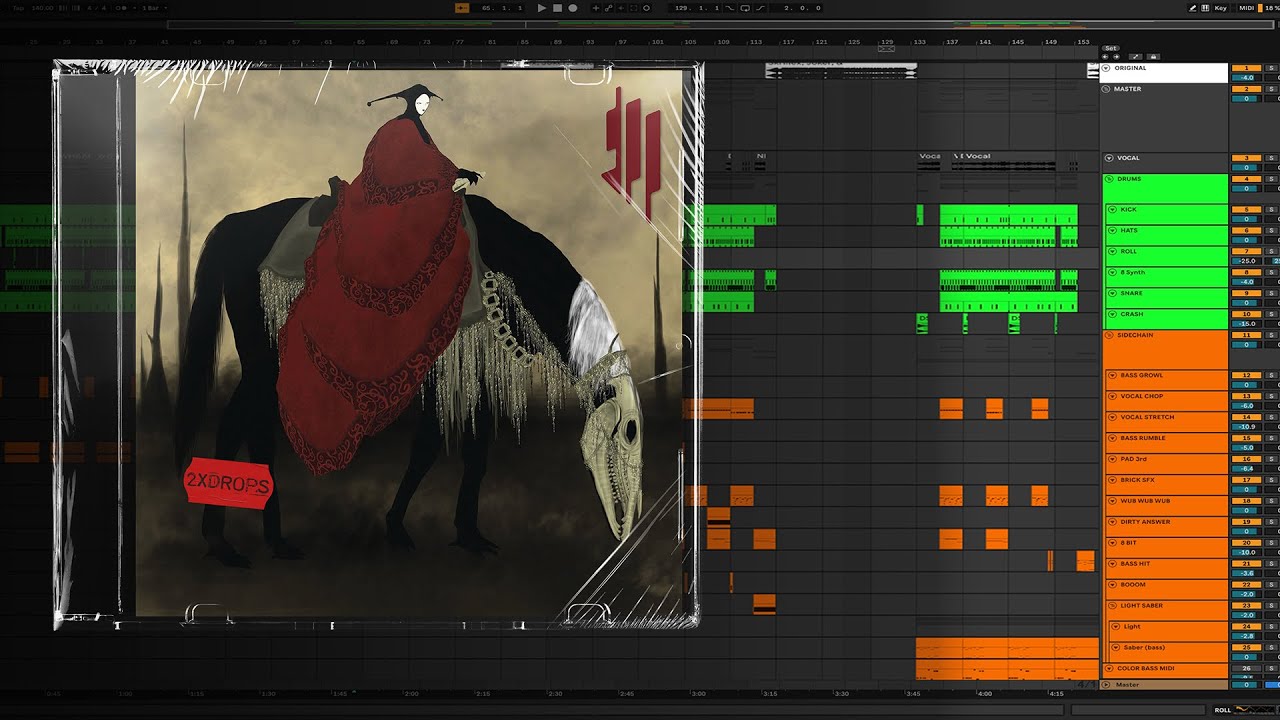
Task: Click the BASS HIT volume -3.6
Action: [x=1246, y=573]
